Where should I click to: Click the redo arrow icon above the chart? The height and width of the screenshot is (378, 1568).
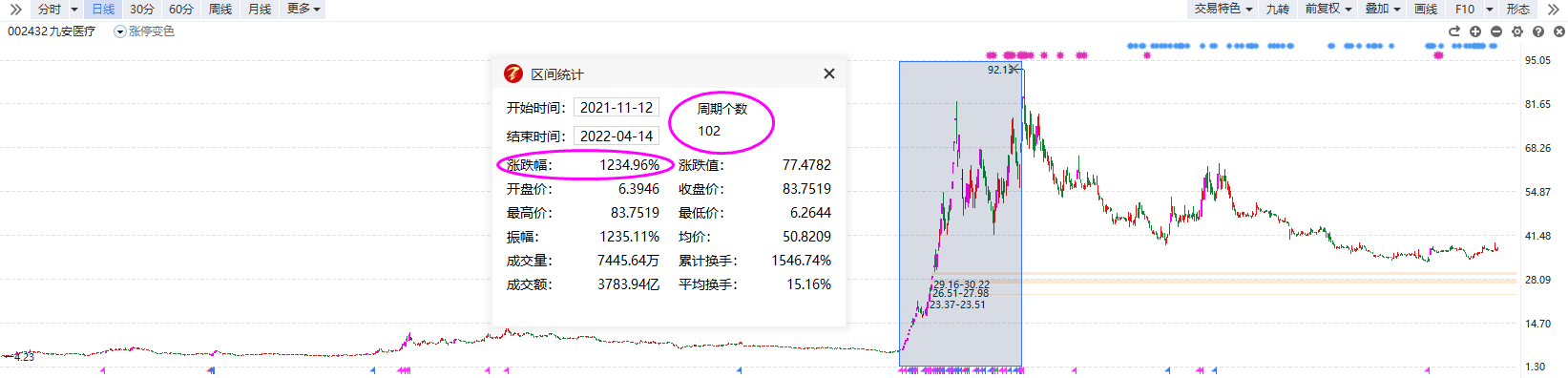pos(1454,31)
